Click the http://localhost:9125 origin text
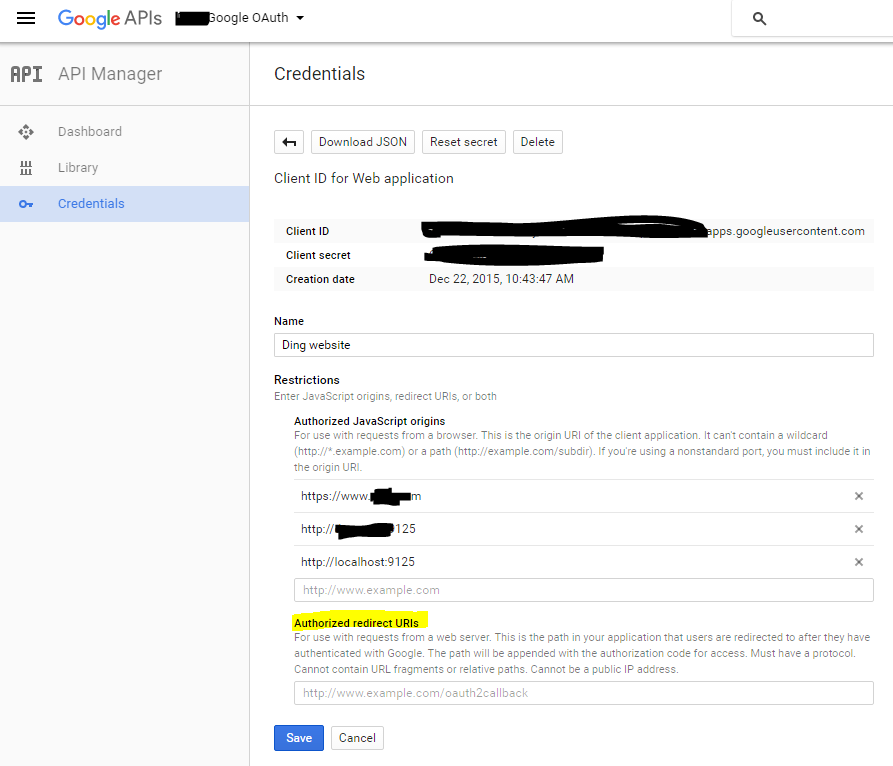The width and height of the screenshot is (893, 766). point(358,562)
